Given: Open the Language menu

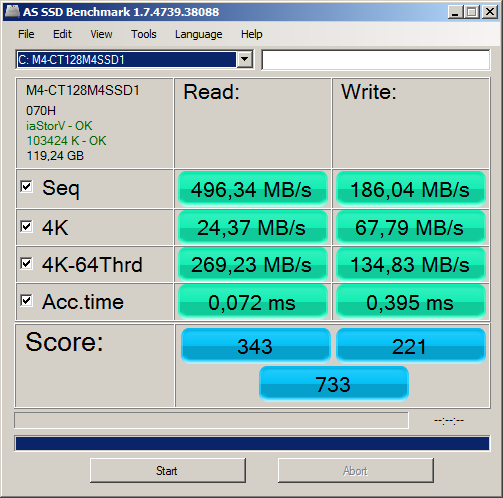Looking at the screenshot, I should point(199,34).
